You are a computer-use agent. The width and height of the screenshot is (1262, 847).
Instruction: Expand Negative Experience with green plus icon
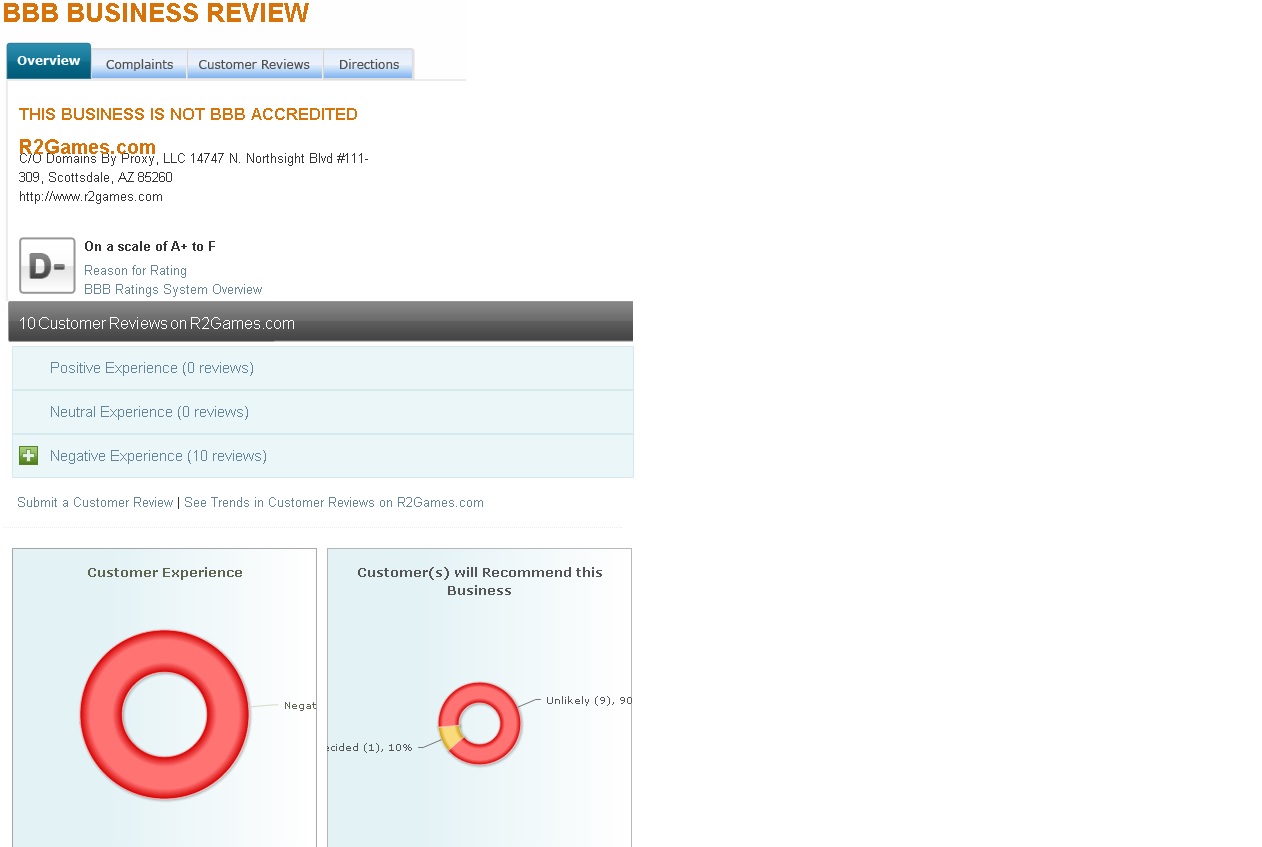28,456
